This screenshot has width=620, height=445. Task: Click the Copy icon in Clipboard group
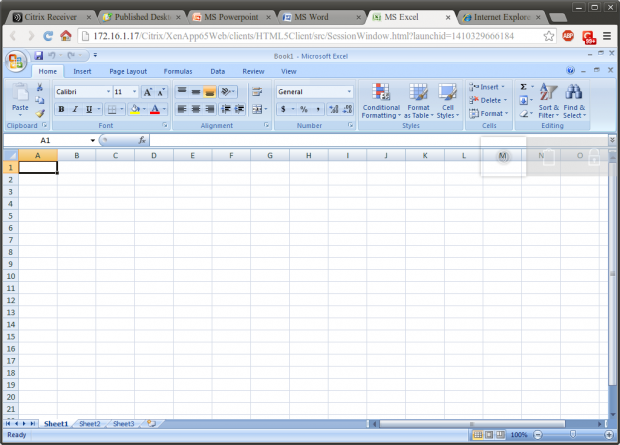(40, 100)
